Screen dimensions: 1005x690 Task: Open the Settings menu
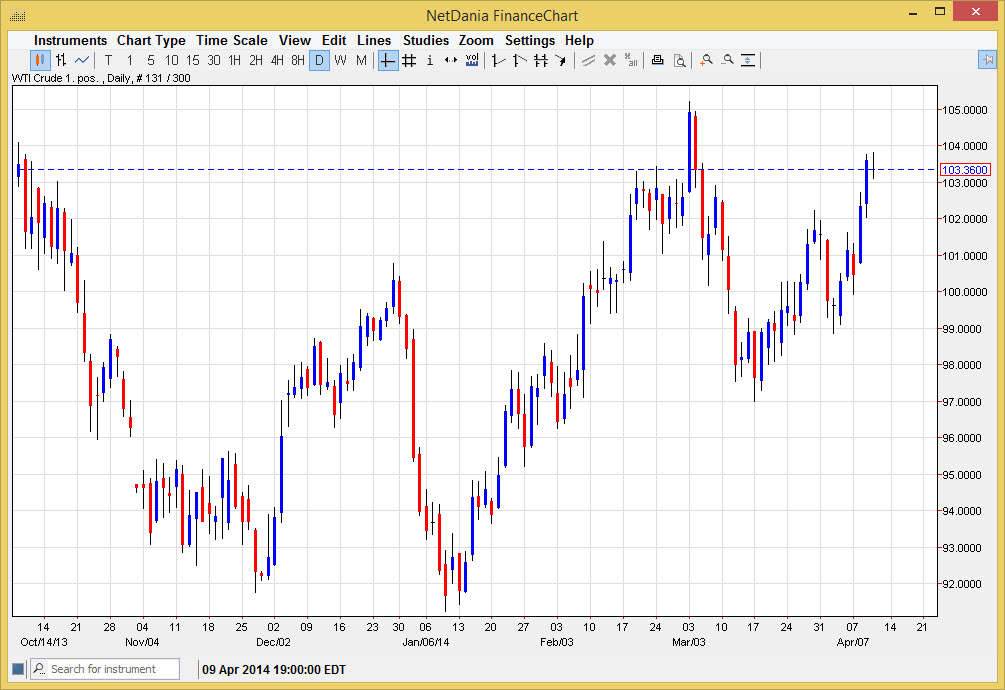point(529,40)
